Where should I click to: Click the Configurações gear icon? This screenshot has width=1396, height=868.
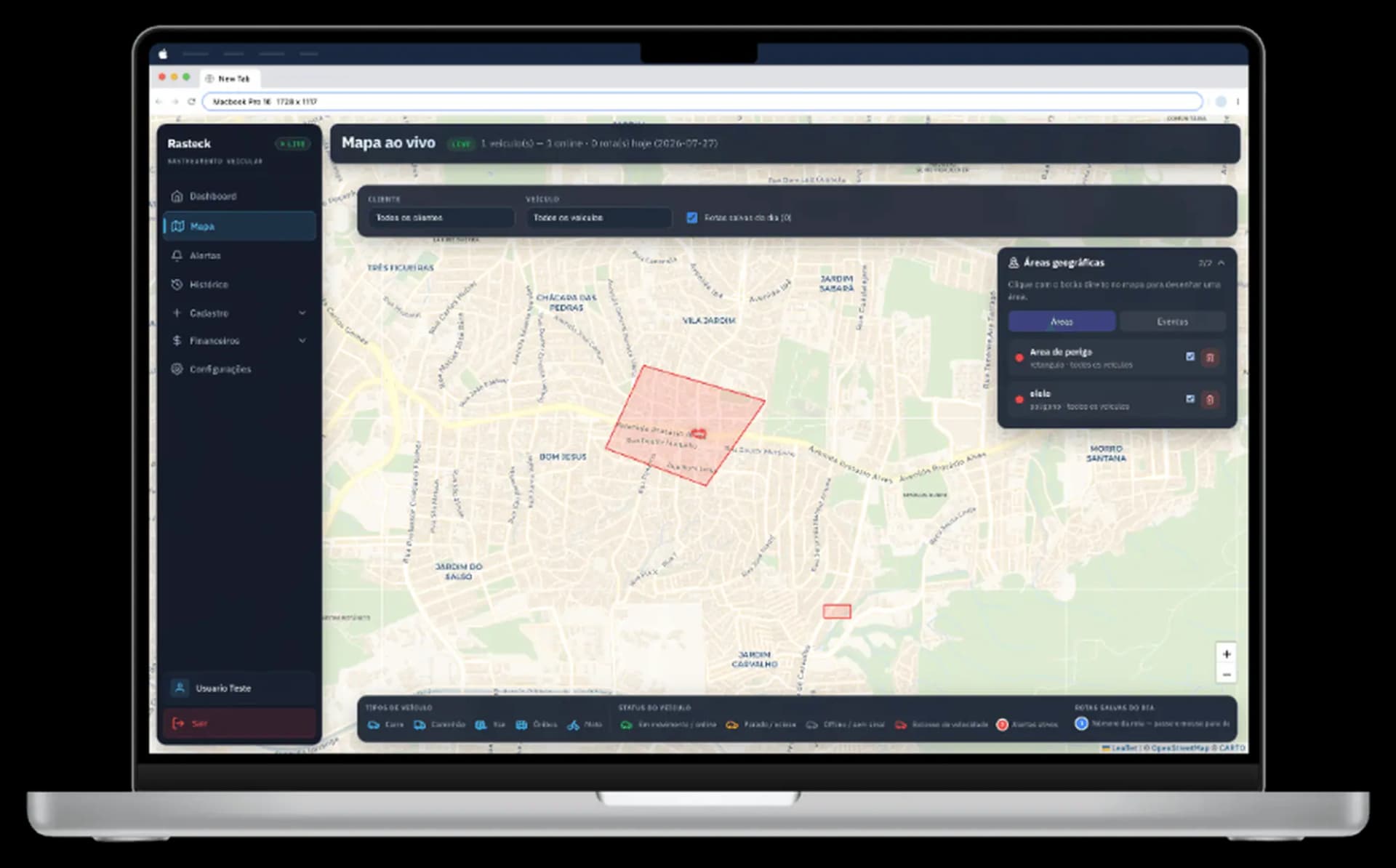tap(177, 369)
